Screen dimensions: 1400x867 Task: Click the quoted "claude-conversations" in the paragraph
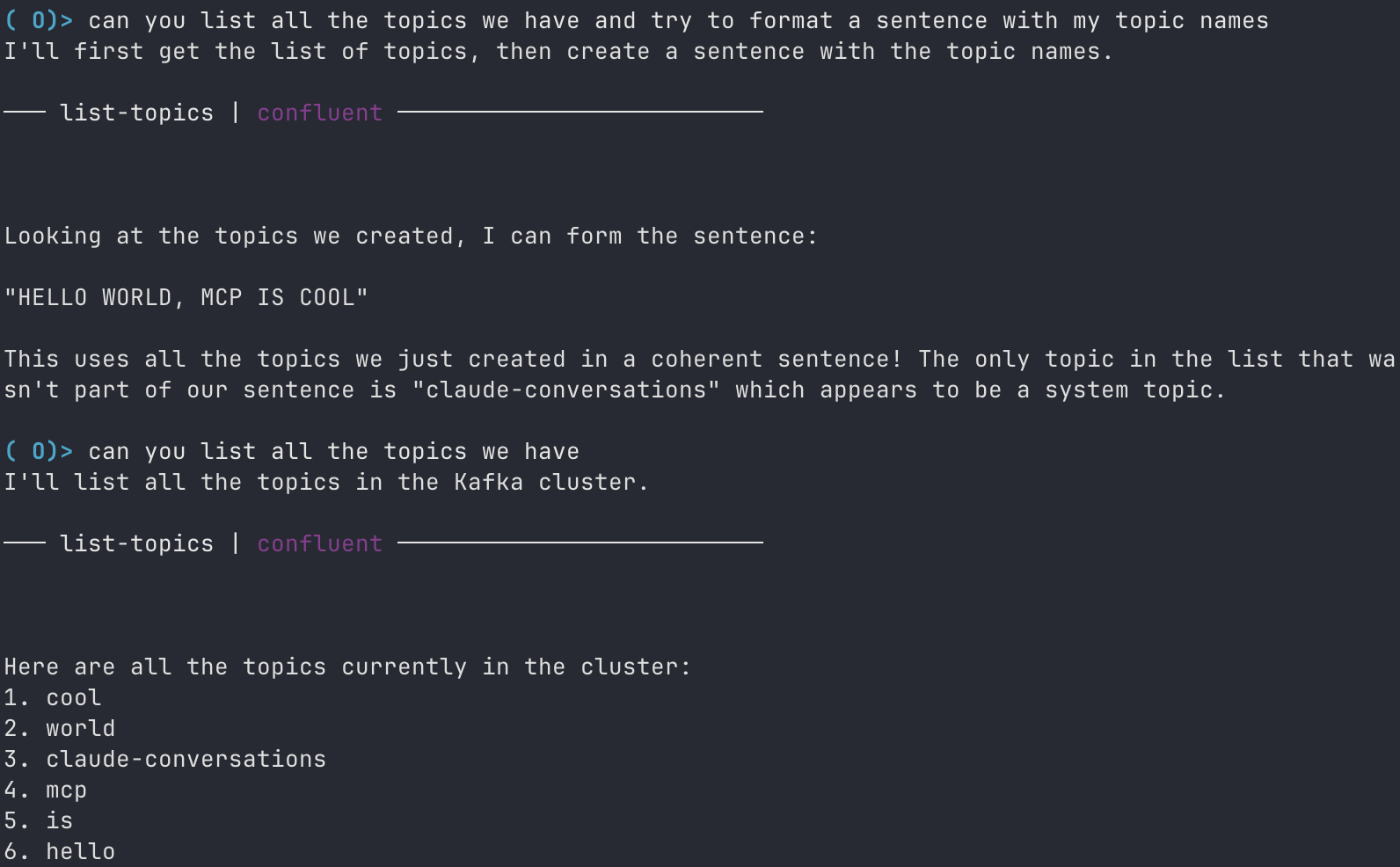pyautogui.click(x=565, y=390)
